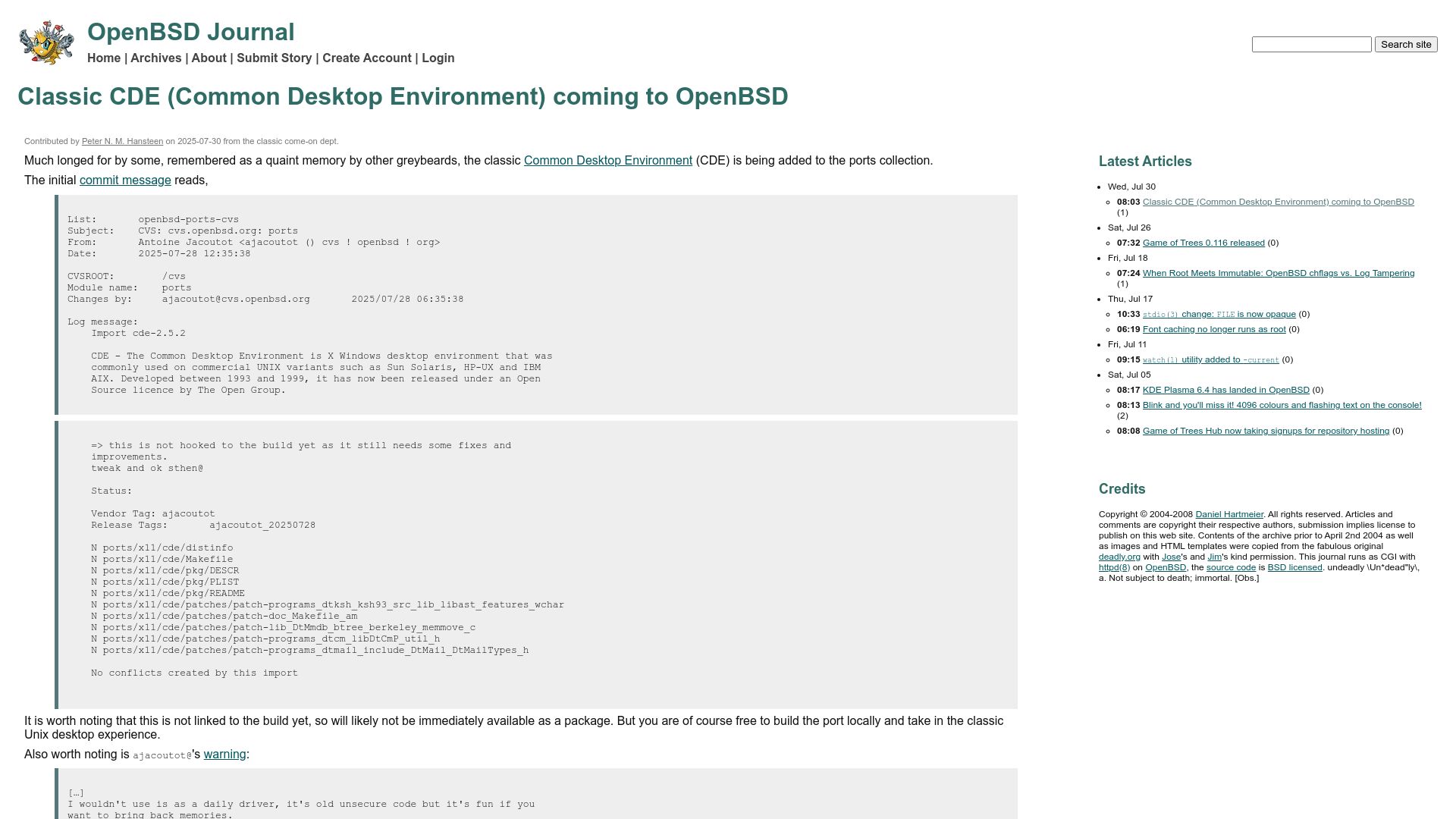Viewport: 1456px width, 819px height.
Task: Click the Credits heading
Action: tap(1122, 489)
